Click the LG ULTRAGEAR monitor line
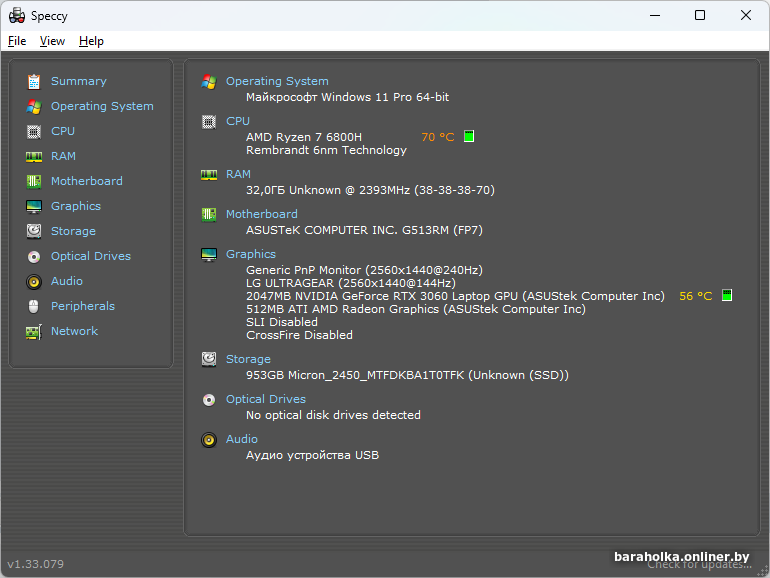770x578 pixels. click(x=351, y=283)
